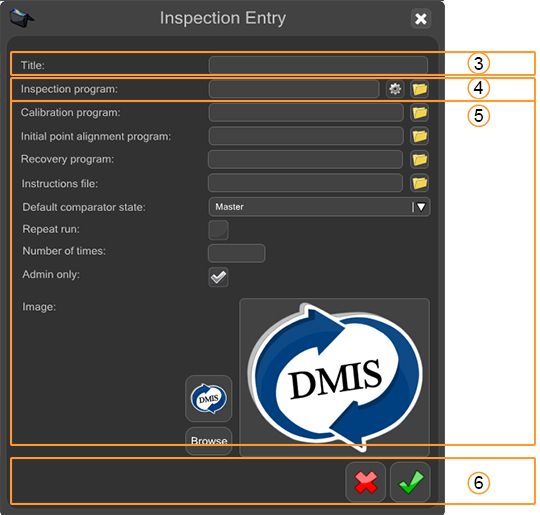Open the Default comparator state dropdown

tap(319, 207)
